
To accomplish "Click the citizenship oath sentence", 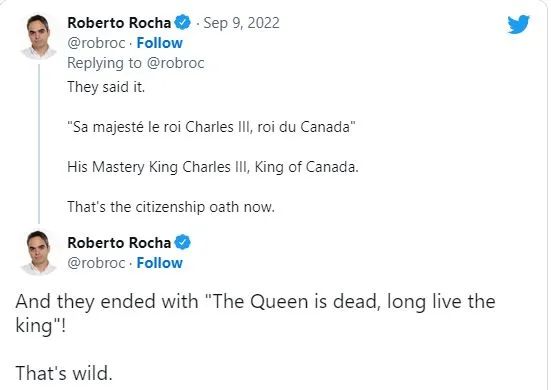I will [171, 207].
